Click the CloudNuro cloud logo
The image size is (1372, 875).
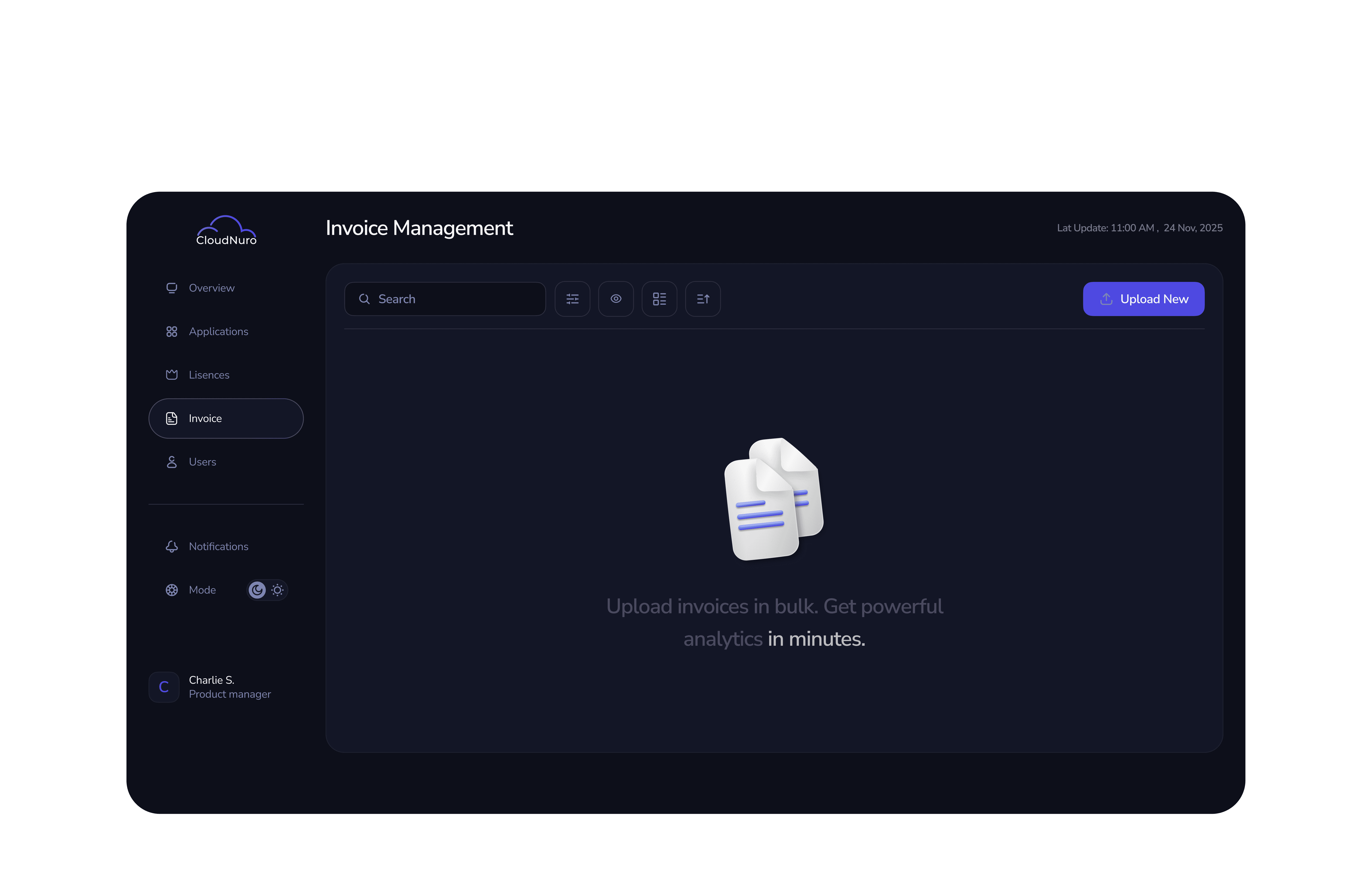[226, 230]
